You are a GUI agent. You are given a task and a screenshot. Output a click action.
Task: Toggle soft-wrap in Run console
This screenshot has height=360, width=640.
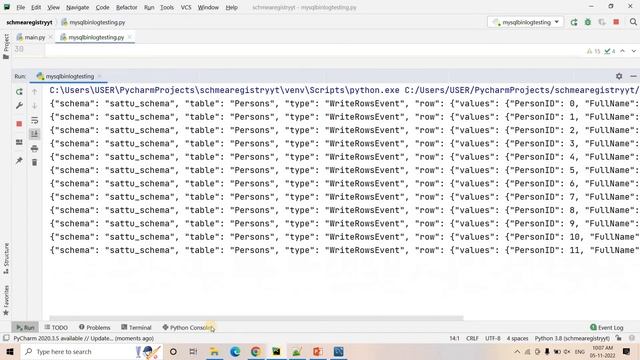tap(35, 120)
